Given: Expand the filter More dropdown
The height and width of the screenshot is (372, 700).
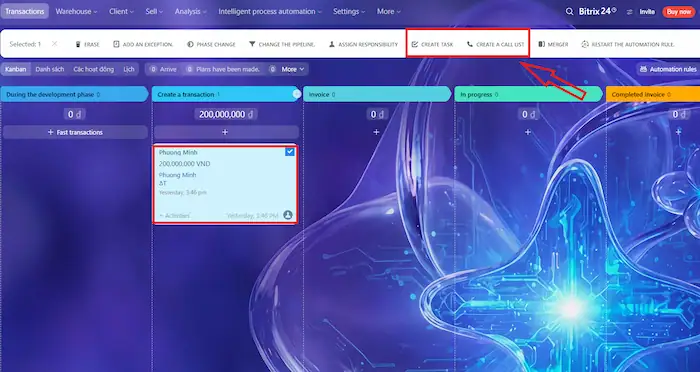Looking at the screenshot, I should [x=293, y=69].
